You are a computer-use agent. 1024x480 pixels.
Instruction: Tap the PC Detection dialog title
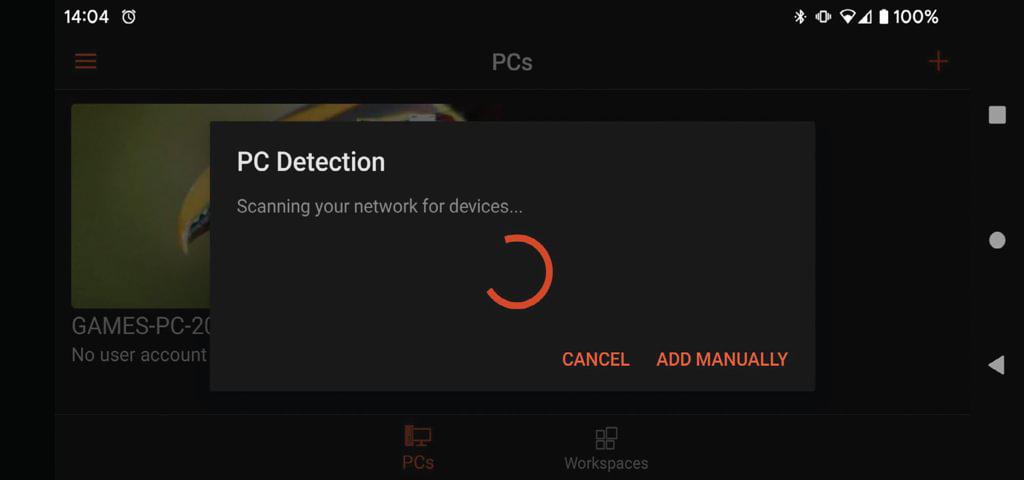(311, 162)
